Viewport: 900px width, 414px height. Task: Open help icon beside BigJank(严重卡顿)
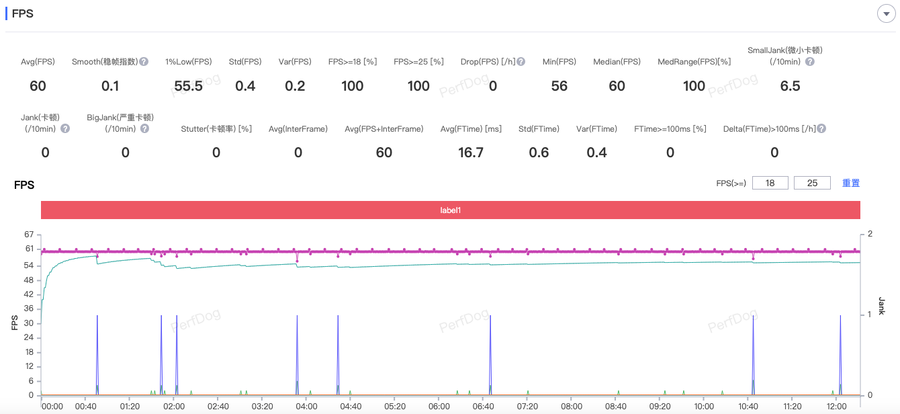click(x=144, y=128)
